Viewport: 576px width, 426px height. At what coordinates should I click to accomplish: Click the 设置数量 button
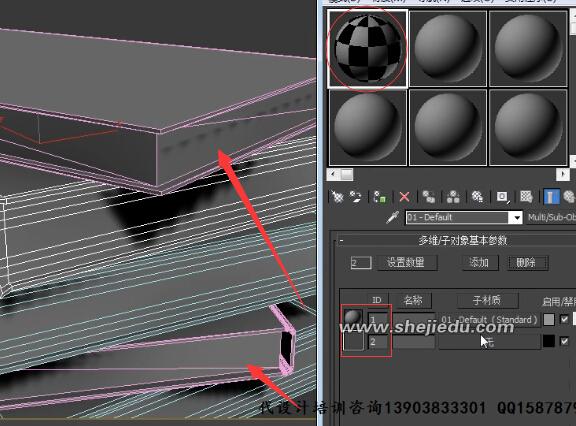pos(406,263)
